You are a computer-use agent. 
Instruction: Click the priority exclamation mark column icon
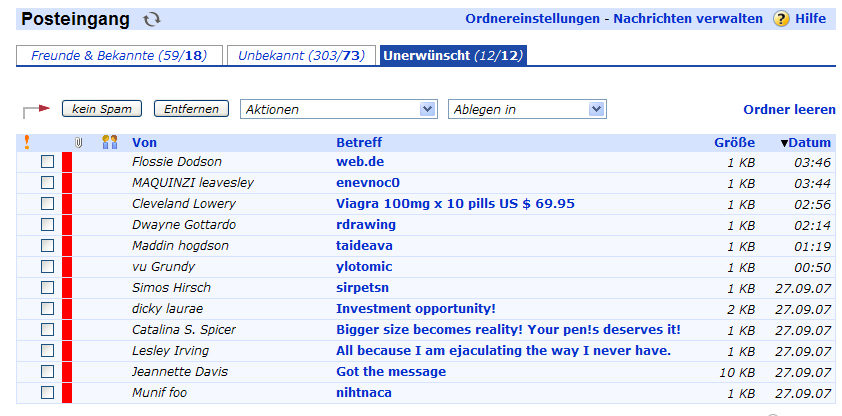click(x=27, y=142)
